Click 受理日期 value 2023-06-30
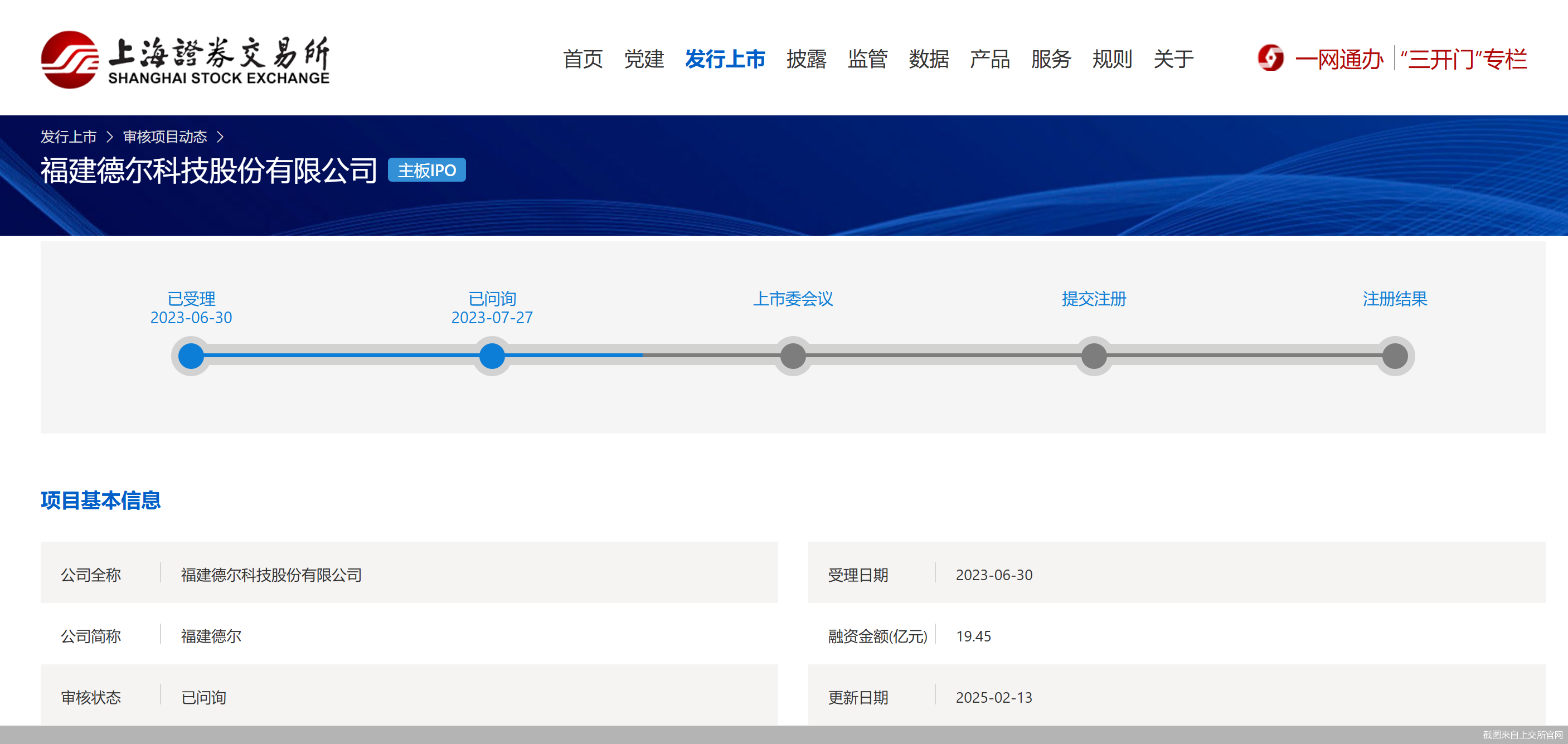Viewport: 1568px width, 744px height. [x=994, y=575]
